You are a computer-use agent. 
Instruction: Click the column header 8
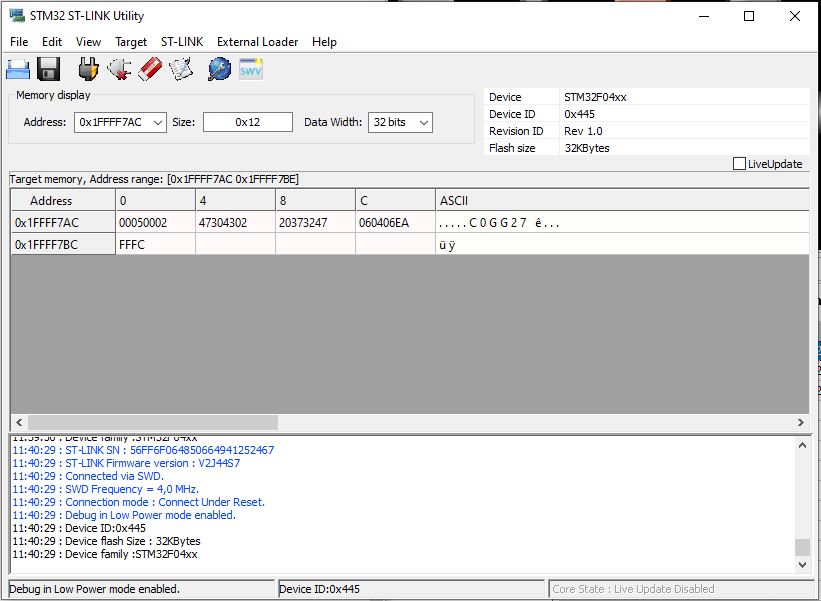point(315,201)
